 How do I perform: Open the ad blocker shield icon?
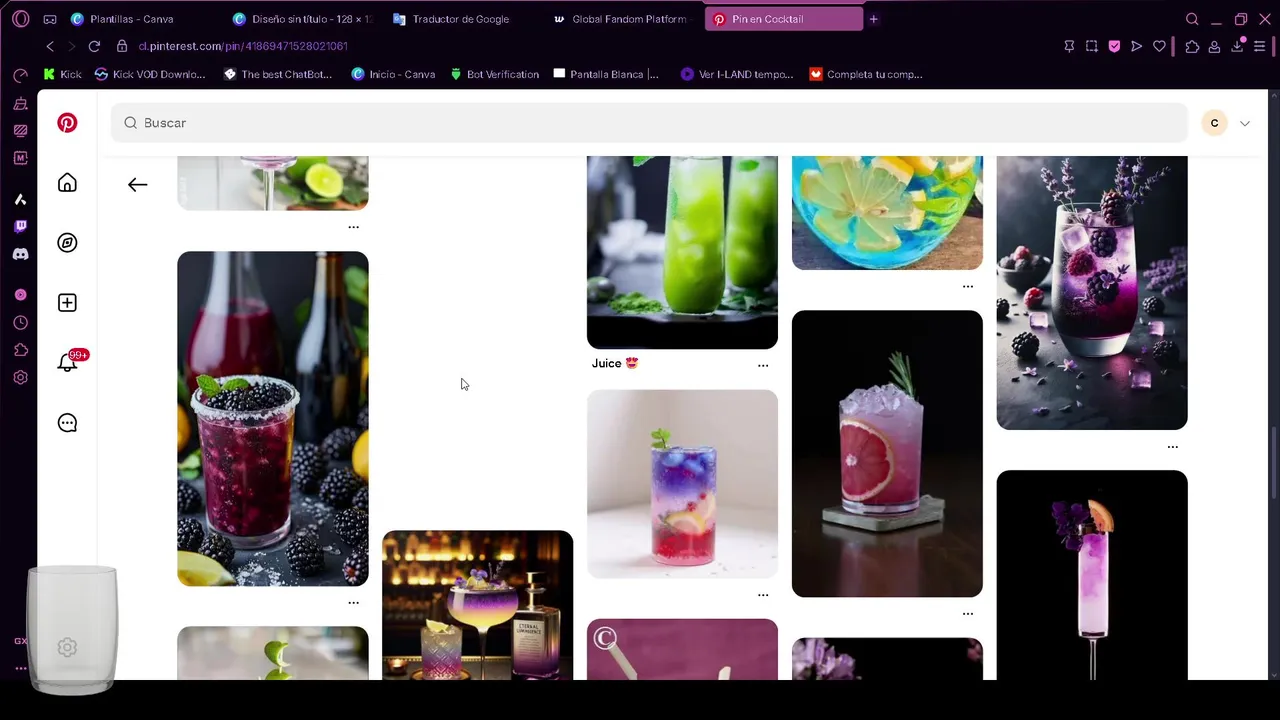(1114, 46)
